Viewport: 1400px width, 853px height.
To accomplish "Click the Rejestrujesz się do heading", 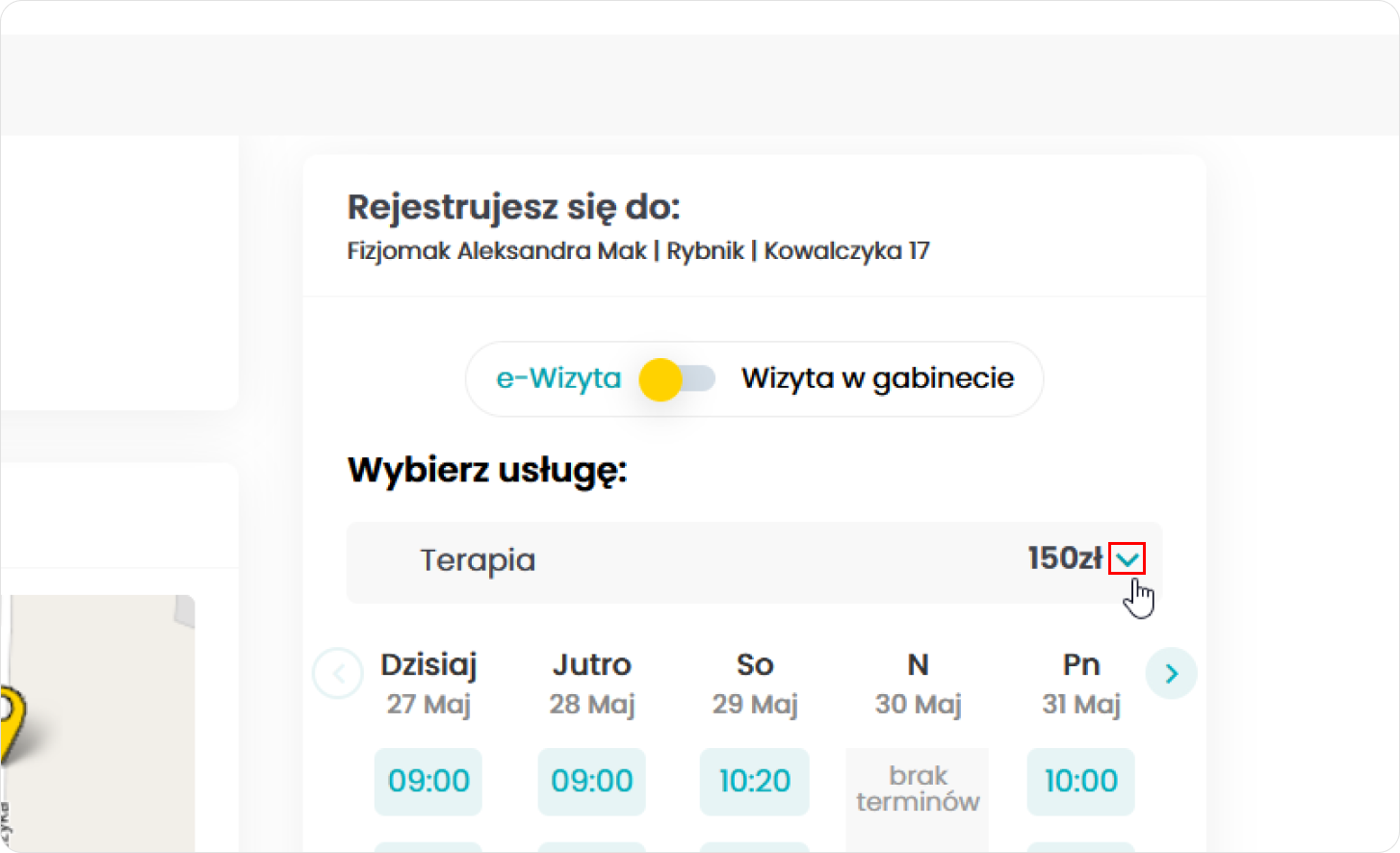I will 513,208.
